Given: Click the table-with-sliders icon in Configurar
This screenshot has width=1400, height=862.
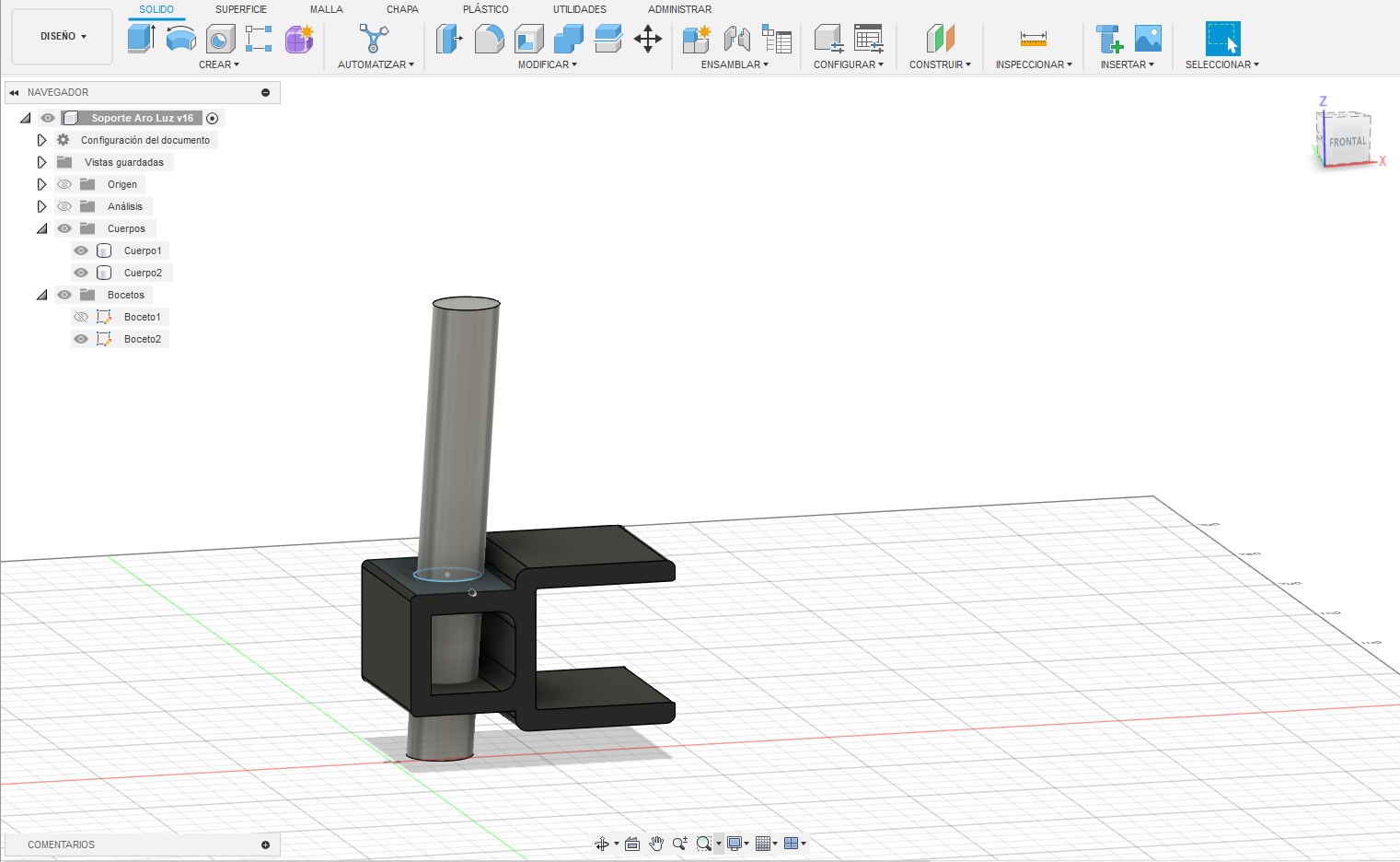Looking at the screenshot, I should 869,39.
